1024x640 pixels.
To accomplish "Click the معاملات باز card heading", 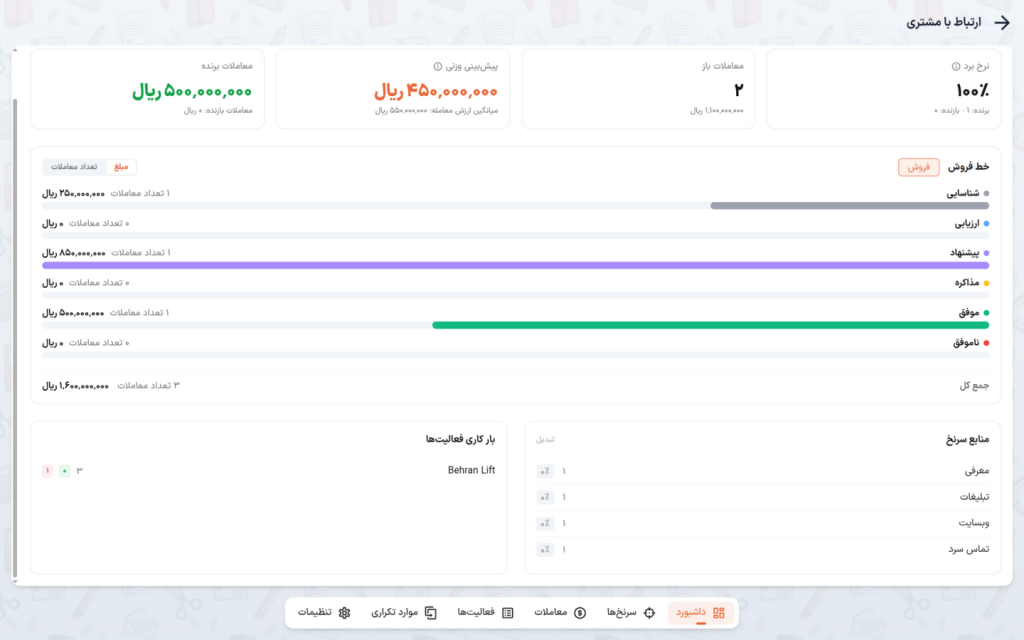I will (723, 66).
